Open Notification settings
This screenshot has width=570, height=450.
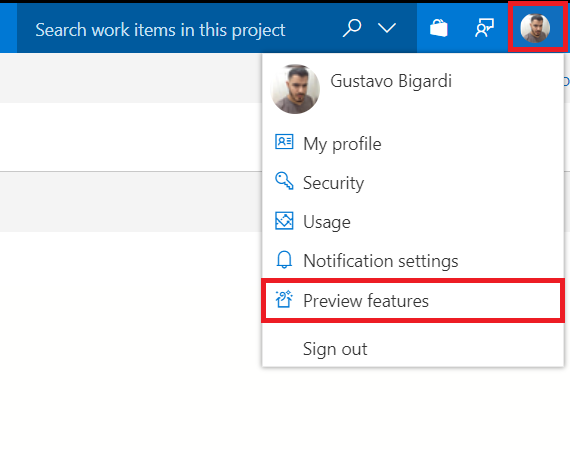(413, 261)
